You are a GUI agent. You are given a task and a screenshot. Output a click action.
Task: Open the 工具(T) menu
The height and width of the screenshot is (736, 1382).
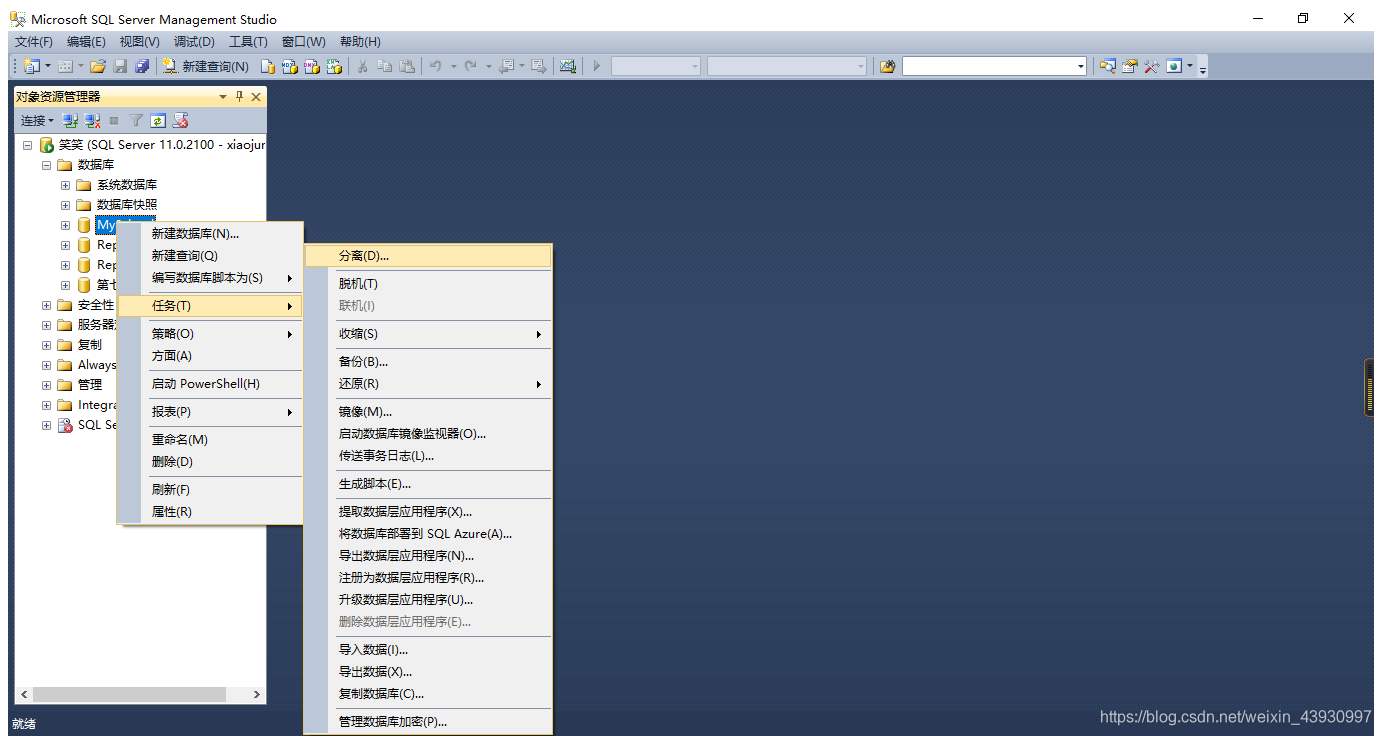coord(248,42)
